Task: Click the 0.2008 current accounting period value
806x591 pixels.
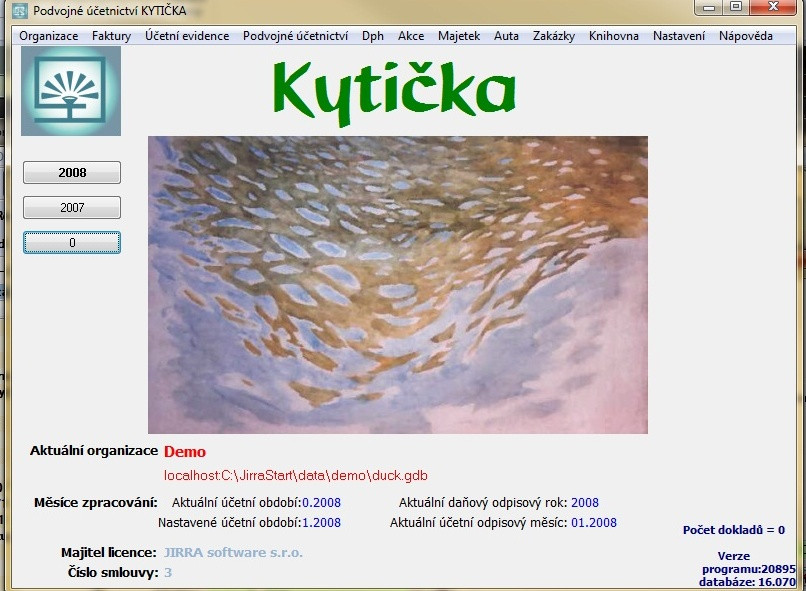Action: pyautogui.click(x=321, y=503)
